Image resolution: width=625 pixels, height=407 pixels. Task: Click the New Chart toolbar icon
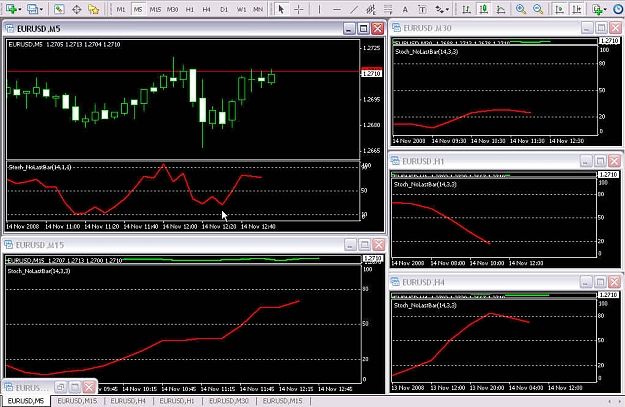[x=11, y=8]
